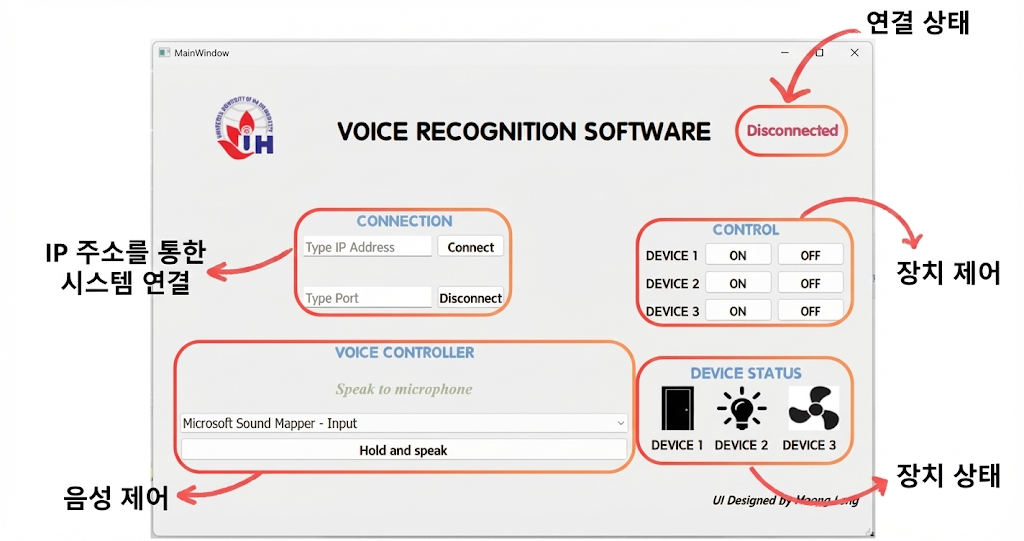Switch Device 2 OFF

[810, 283]
